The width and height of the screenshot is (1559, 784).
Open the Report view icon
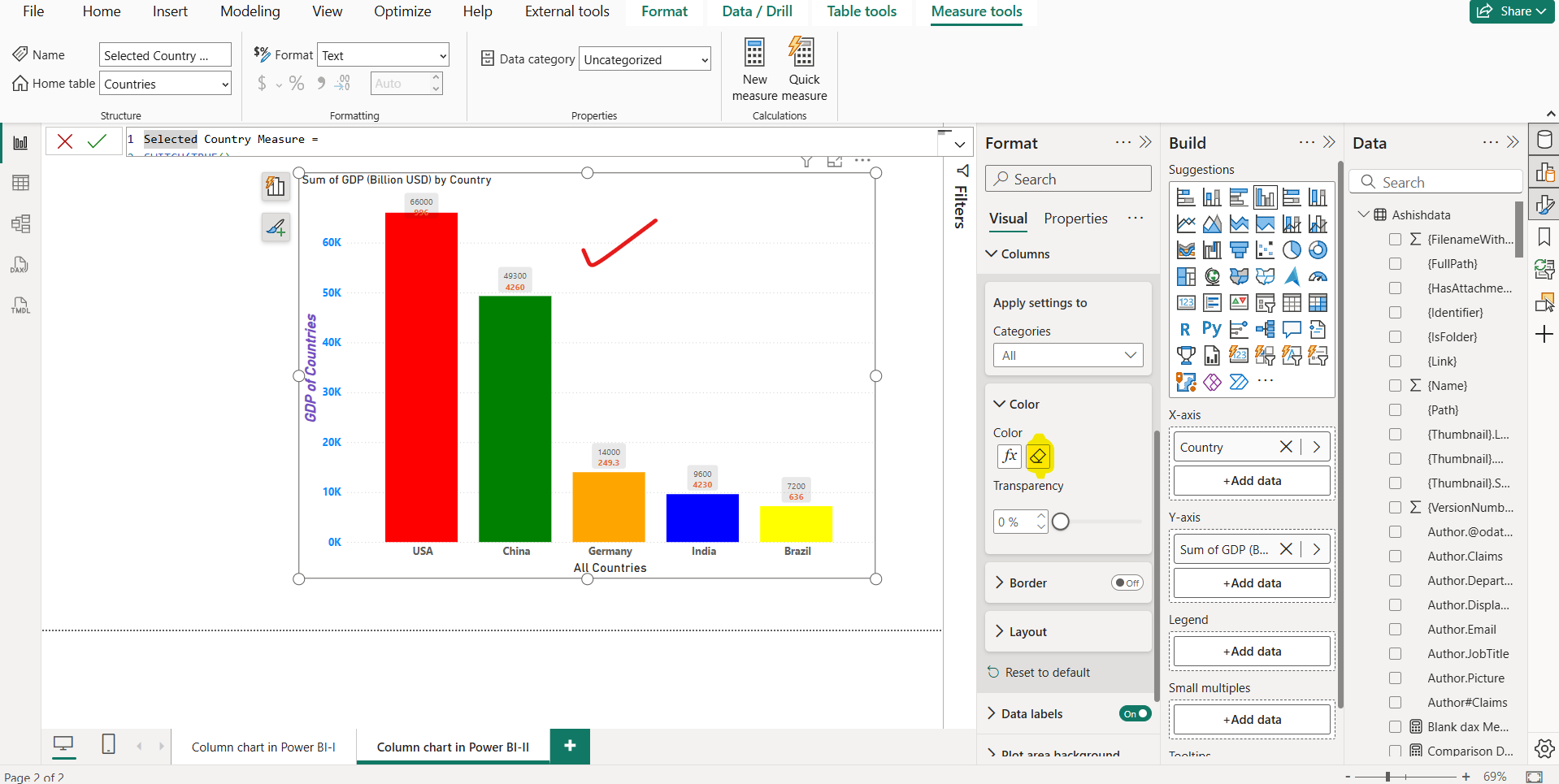(x=20, y=141)
